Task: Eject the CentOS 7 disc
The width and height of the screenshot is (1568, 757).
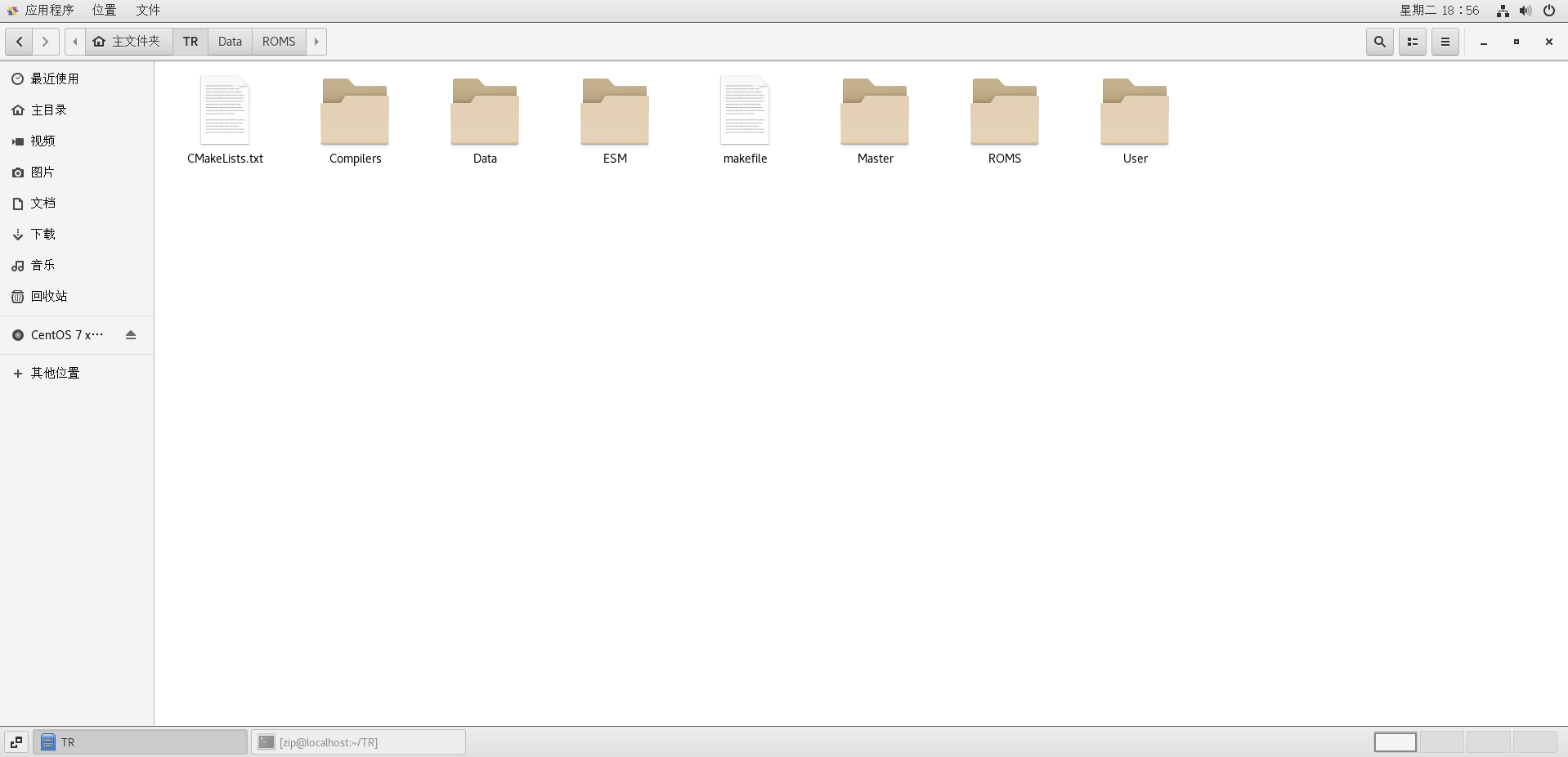Action: pyautogui.click(x=131, y=335)
